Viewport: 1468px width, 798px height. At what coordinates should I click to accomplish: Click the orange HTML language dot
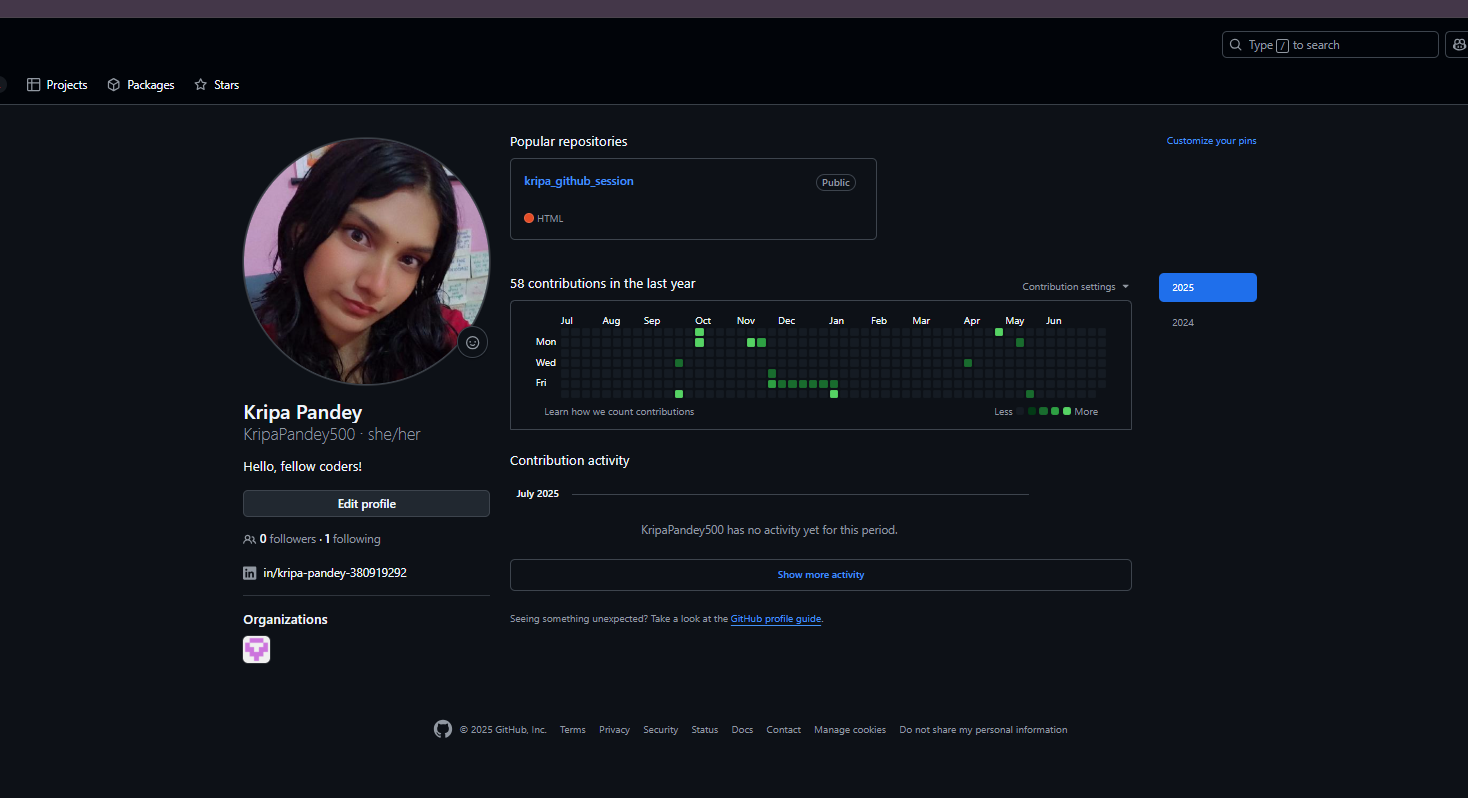pyautogui.click(x=529, y=218)
